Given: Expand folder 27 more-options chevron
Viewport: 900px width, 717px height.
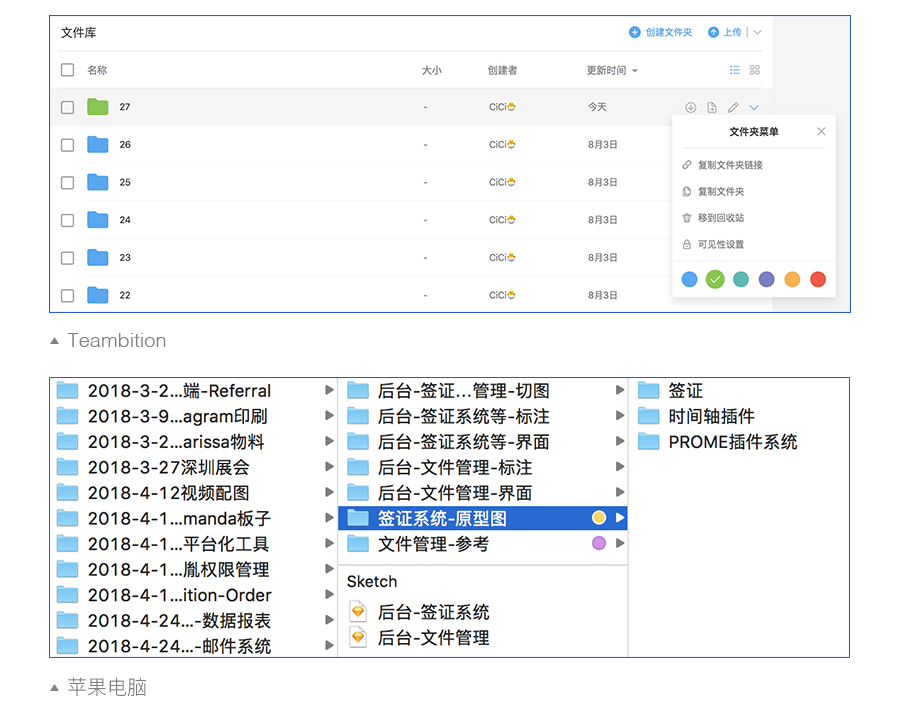Looking at the screenshot, I should (754, 107).
